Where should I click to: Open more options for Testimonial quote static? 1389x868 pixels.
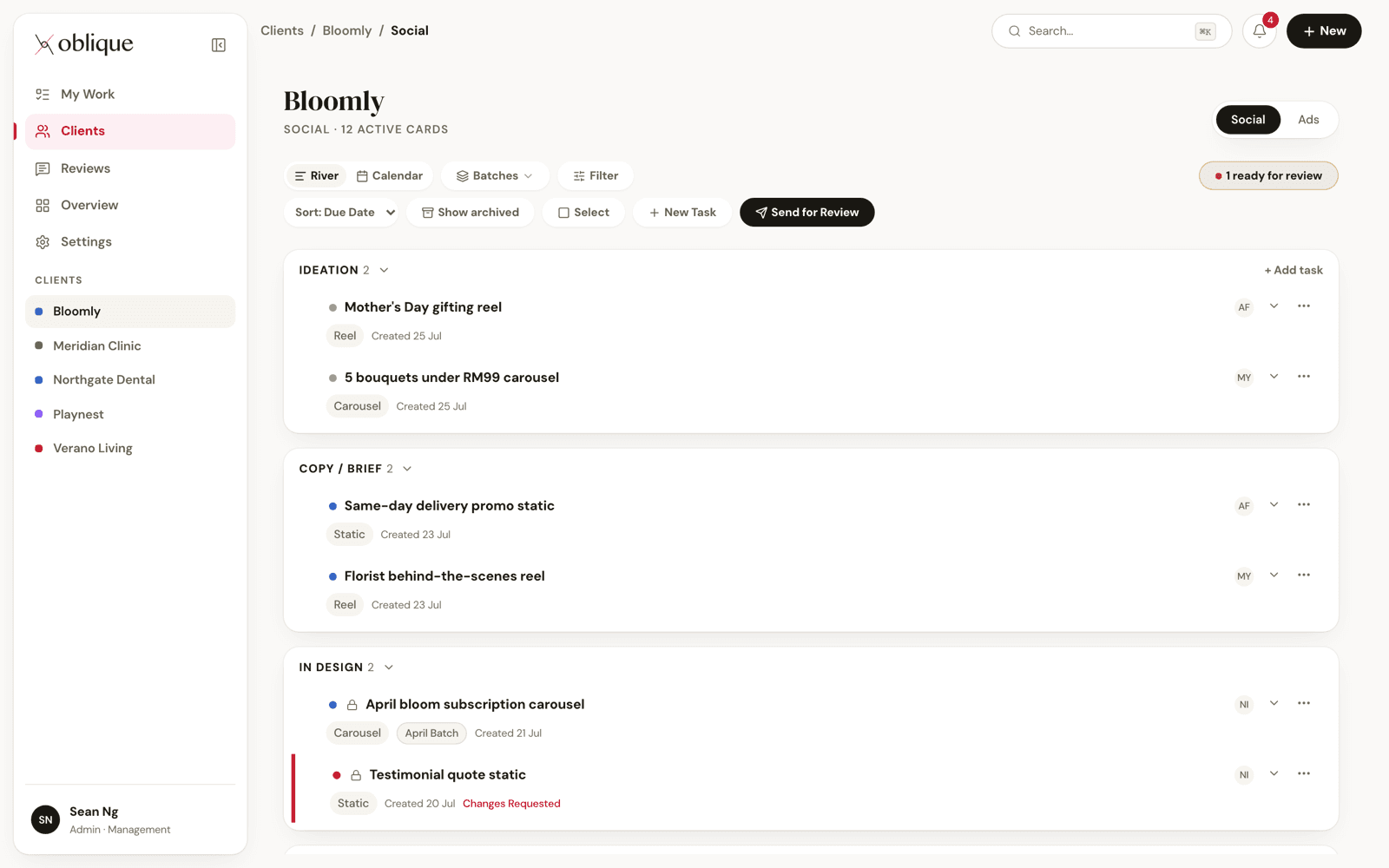(x=1304, y=774)
